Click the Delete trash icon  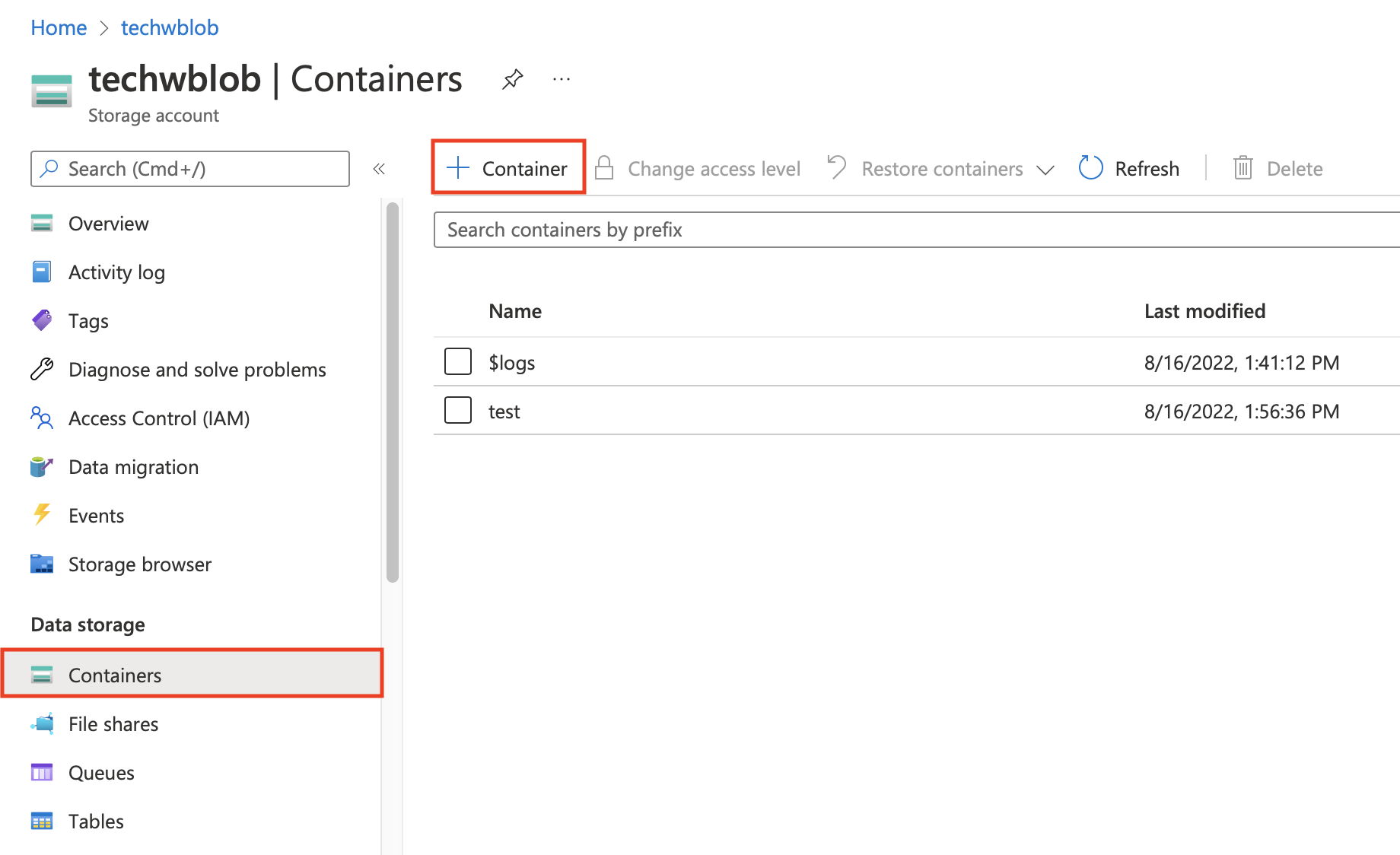(x=1242, y=168)
